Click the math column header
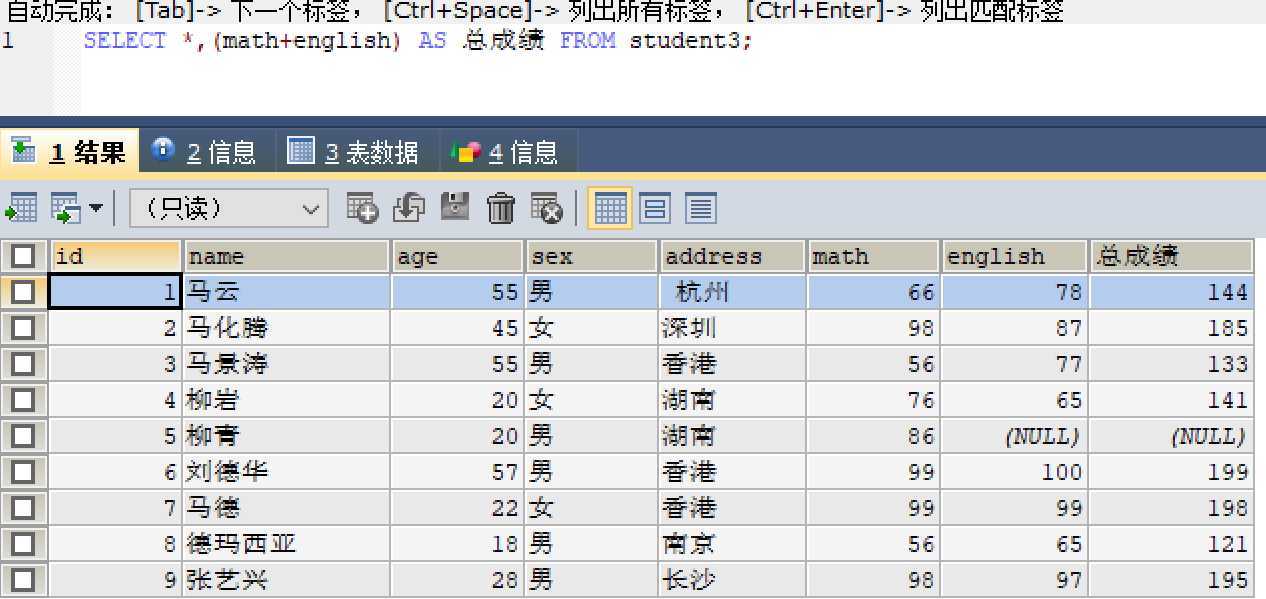 (872, 256)
